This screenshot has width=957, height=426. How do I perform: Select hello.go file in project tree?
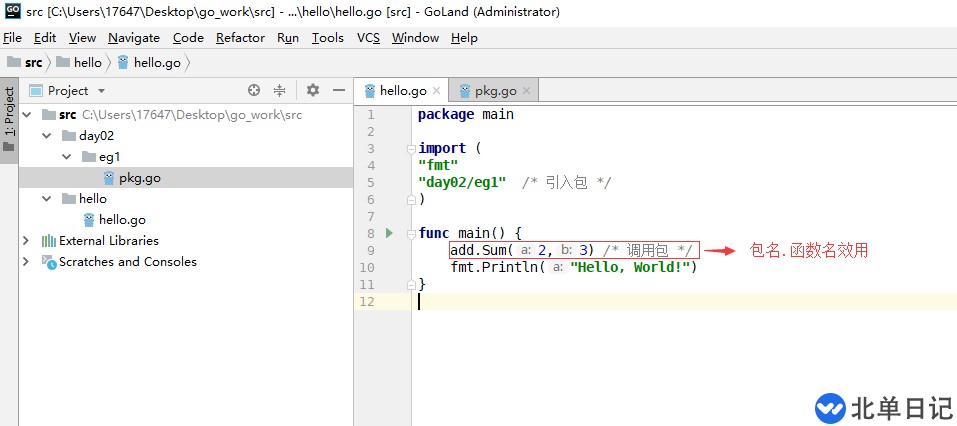pos(122,220)
